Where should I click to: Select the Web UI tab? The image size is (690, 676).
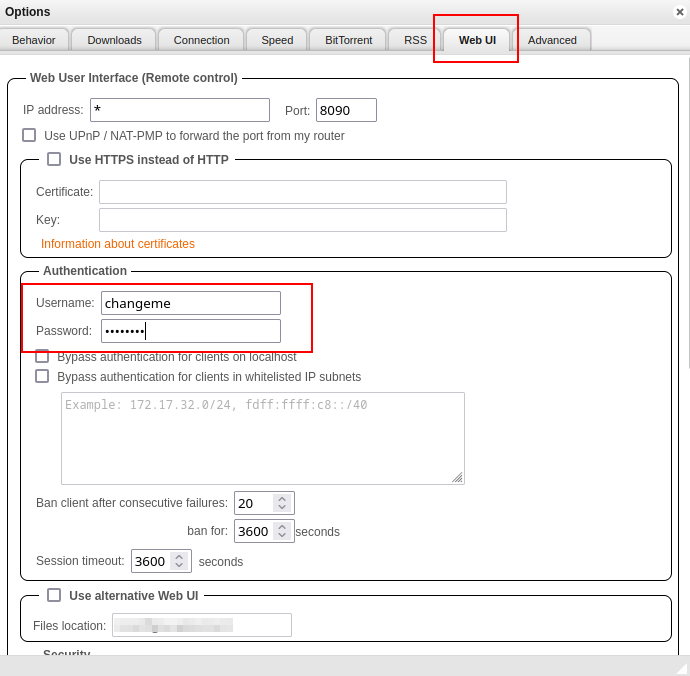pyautogui.click(x=477, y=40)
